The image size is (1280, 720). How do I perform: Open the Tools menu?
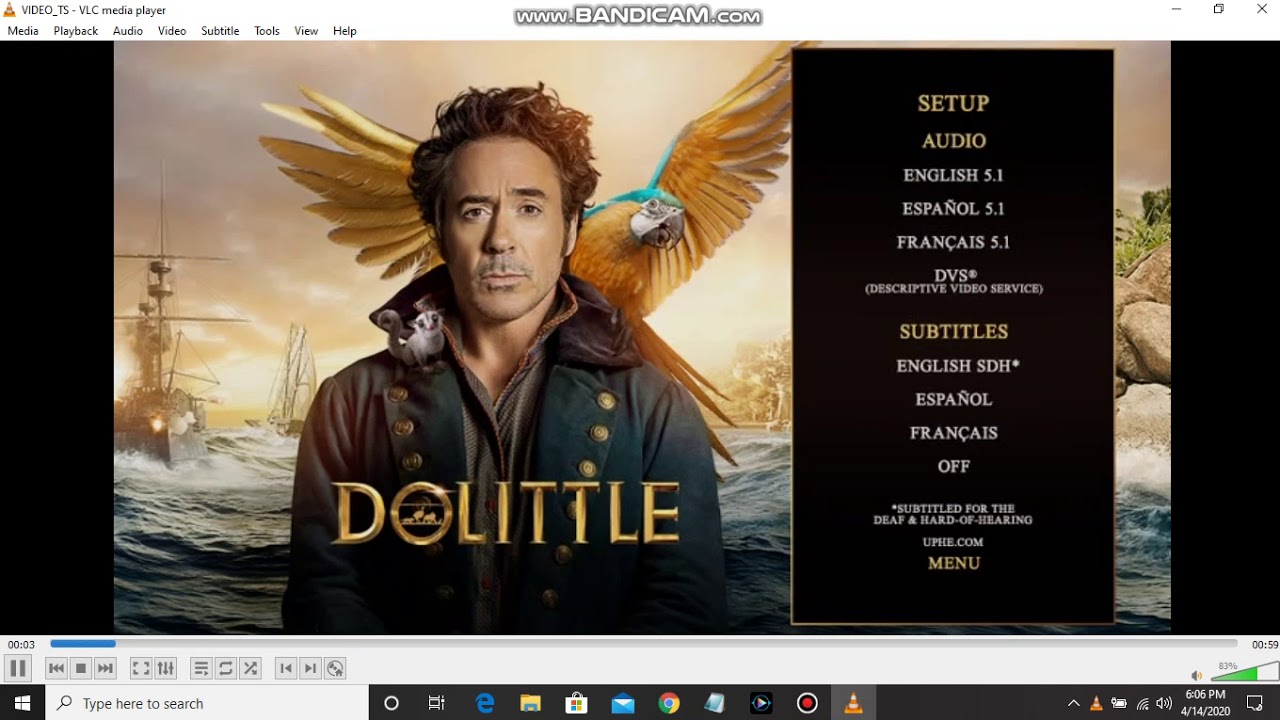(x=267, y=31)
